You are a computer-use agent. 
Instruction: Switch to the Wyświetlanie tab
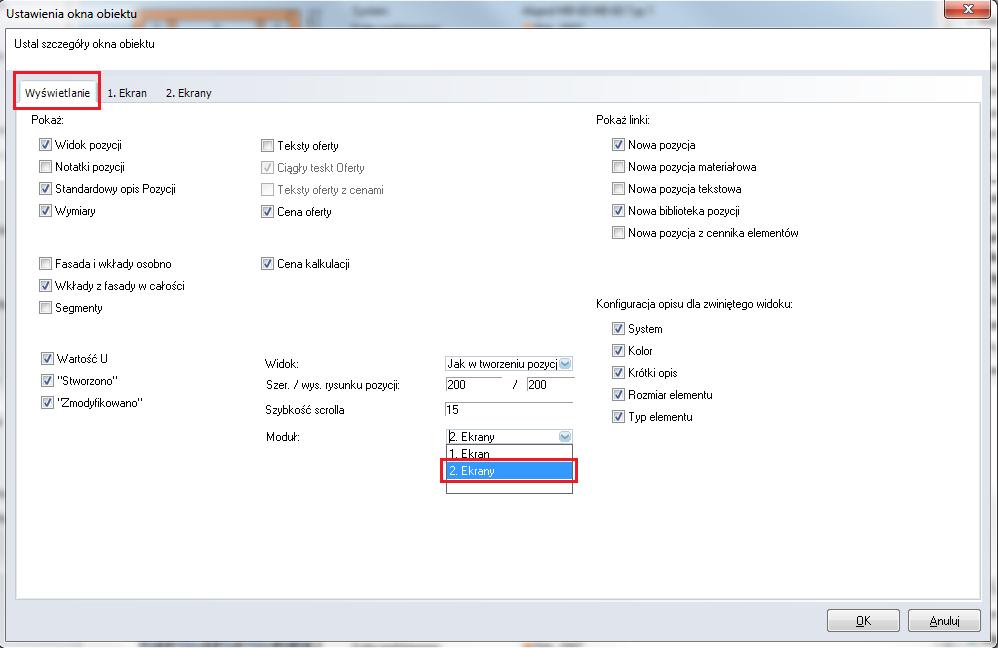(x=57, y=93)
